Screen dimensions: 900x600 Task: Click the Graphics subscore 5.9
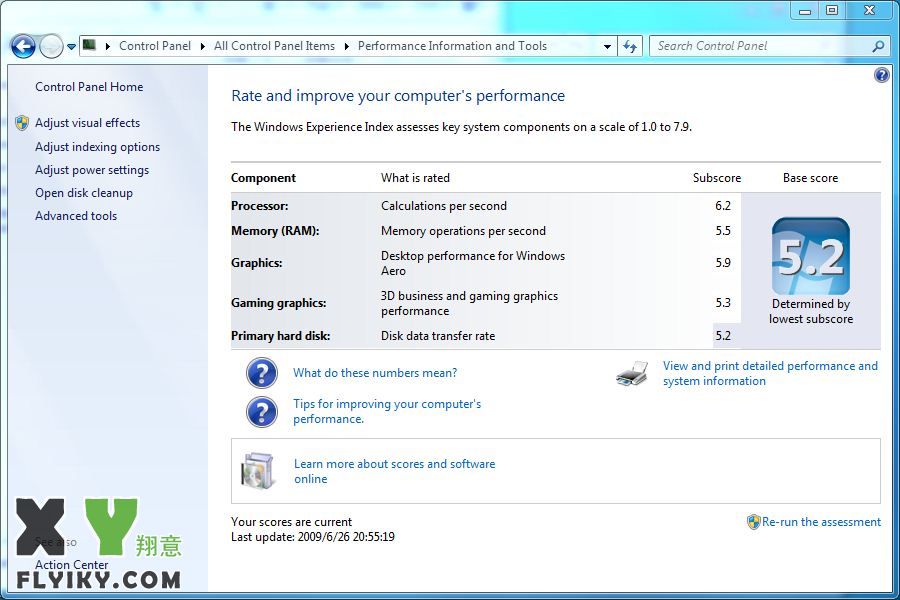pos(723,263)
